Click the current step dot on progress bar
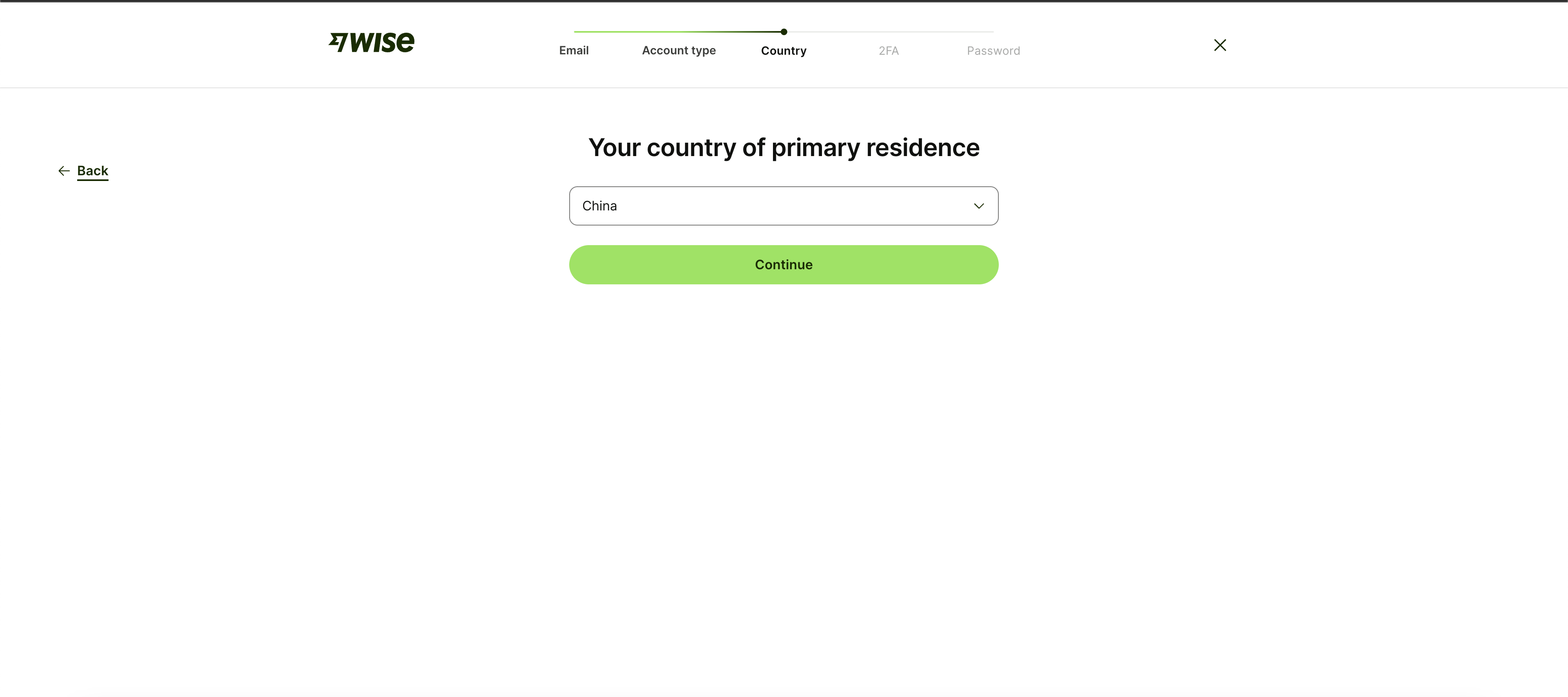This screenshot has width=1568, height=697. [784, 32]
